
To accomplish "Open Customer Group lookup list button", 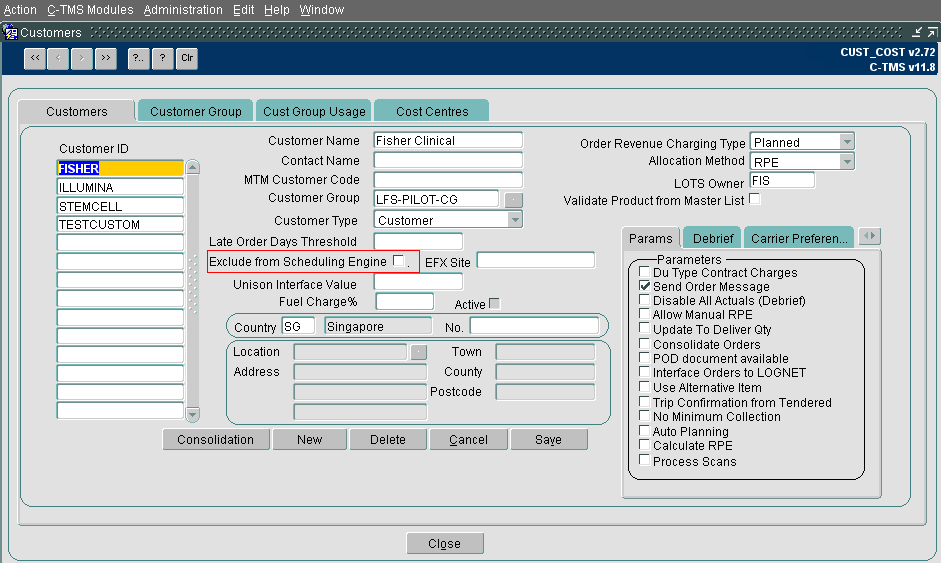I will 514,200.
